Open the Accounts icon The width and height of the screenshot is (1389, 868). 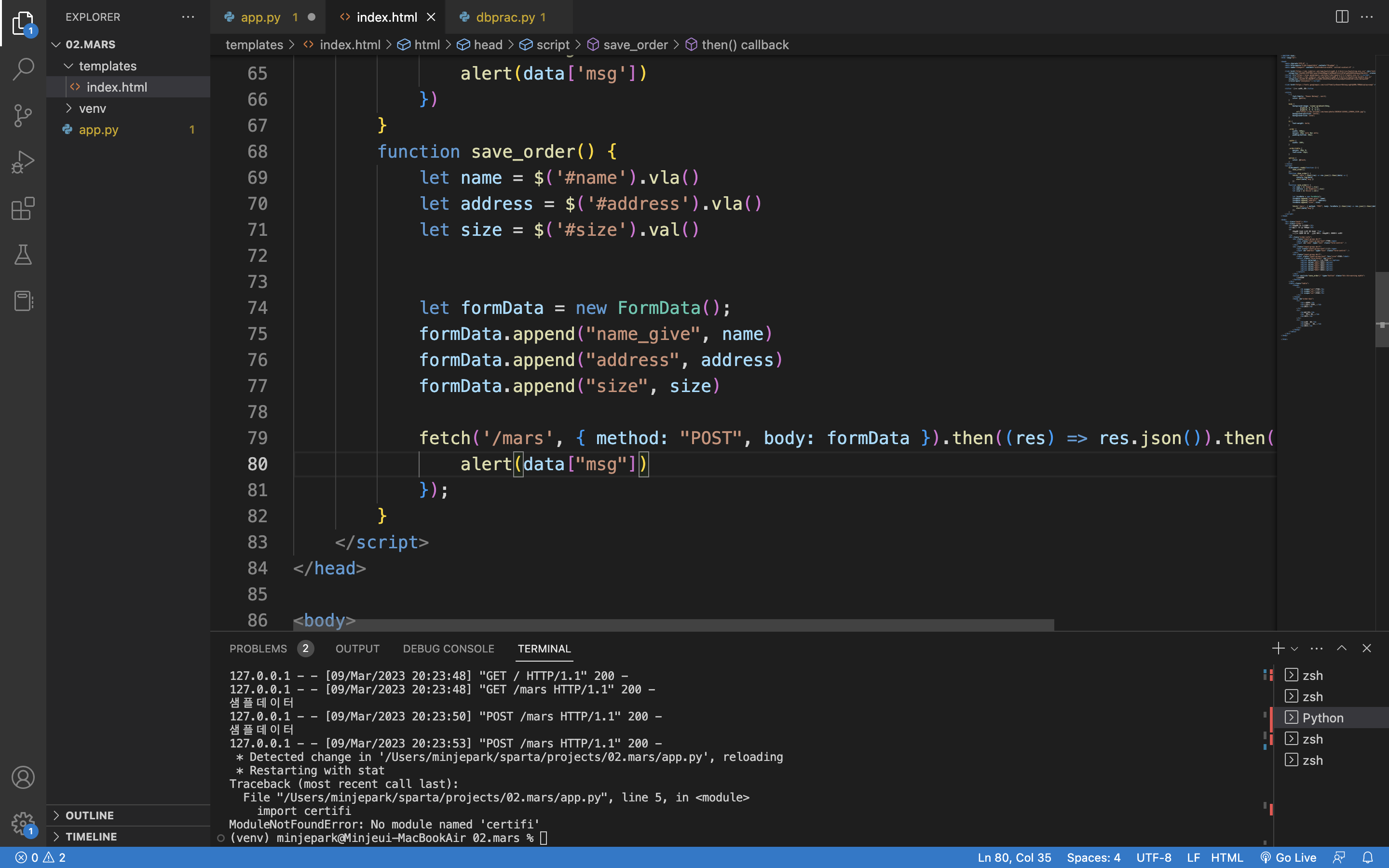click(x=23, y=777)
